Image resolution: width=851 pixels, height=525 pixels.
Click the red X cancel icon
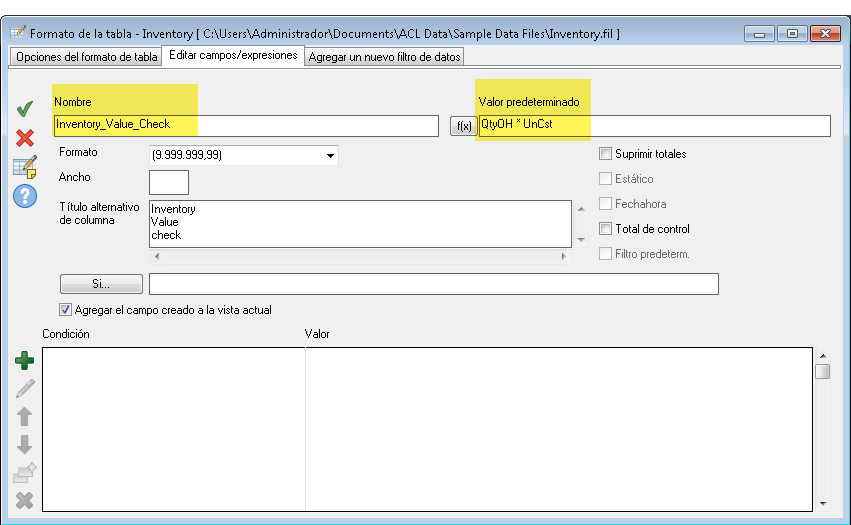[x=25, y=138]
